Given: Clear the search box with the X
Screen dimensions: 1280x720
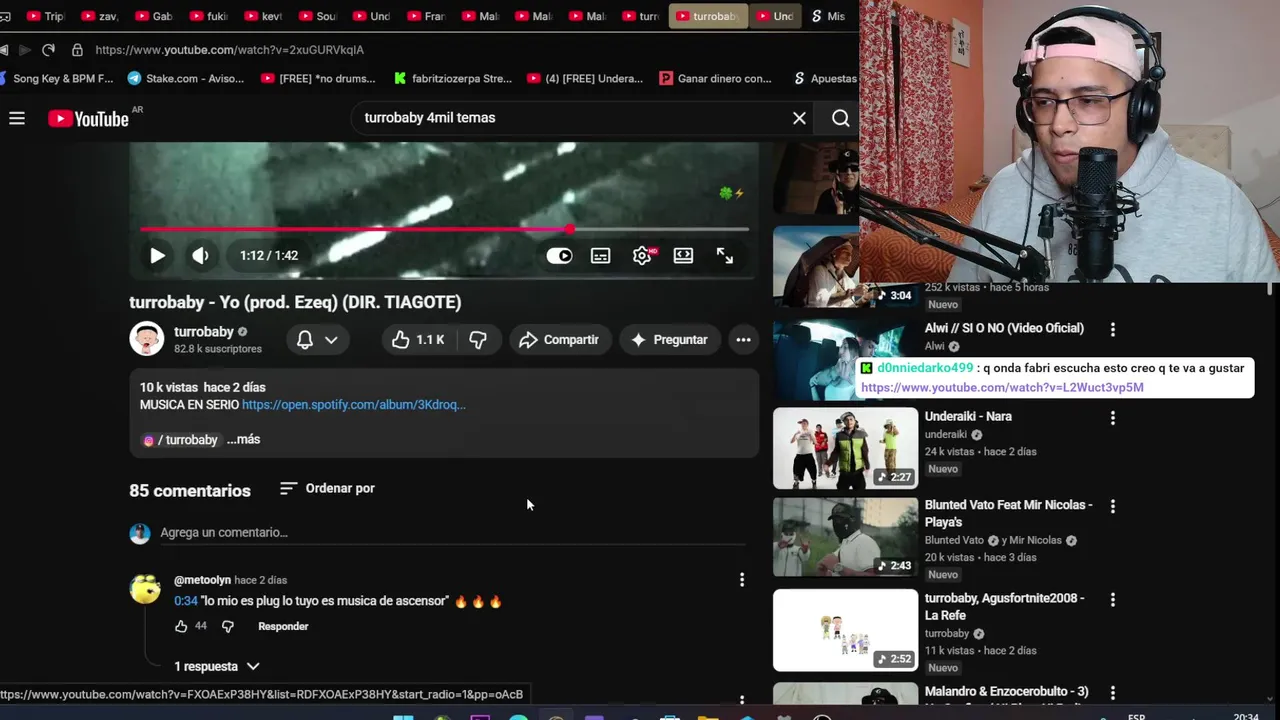Looking at the screenshot, I should click(799, 118).
